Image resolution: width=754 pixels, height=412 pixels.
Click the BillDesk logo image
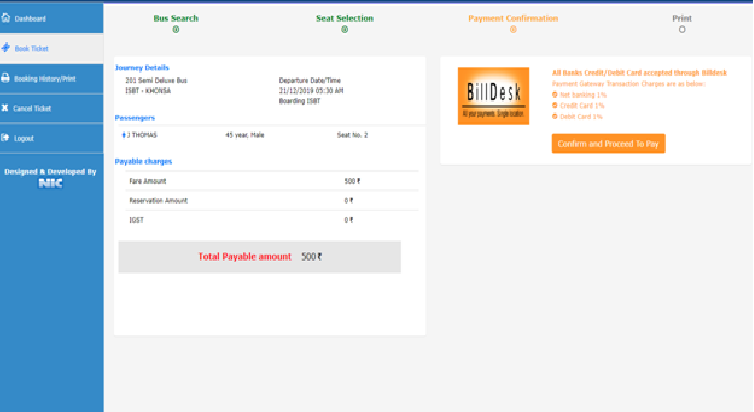click(492, 96)
